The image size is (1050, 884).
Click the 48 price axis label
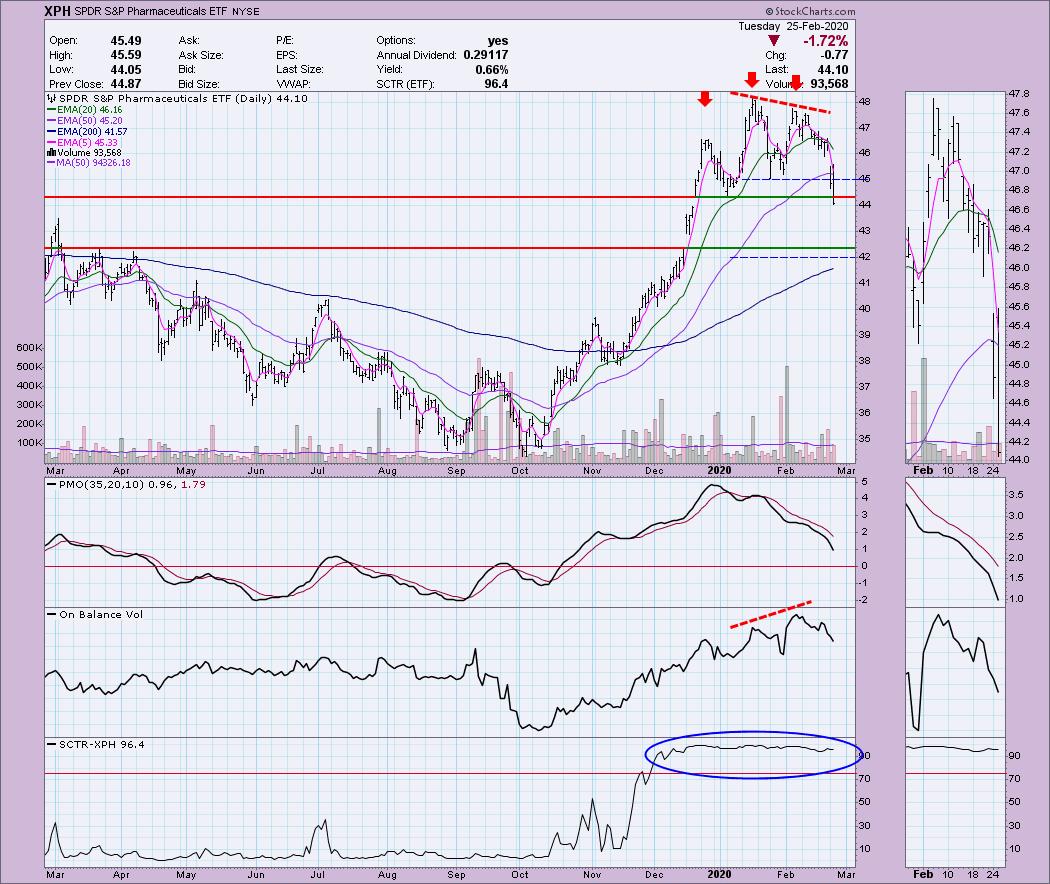[865, 101]
